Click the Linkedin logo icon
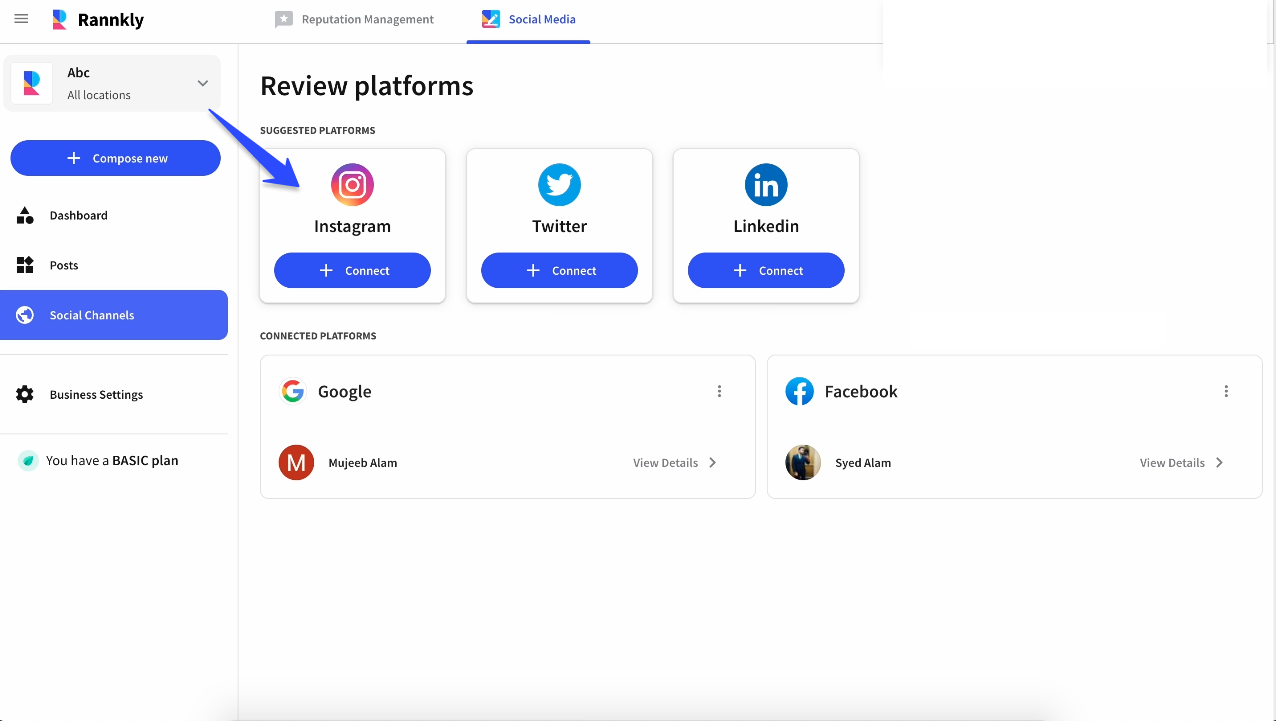The width and height of the screenshot is (1276, 721). (766, 185)
